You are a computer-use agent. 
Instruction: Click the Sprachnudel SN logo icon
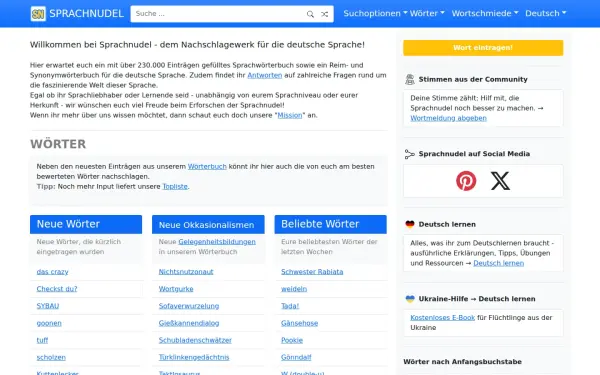coord(38,14)
